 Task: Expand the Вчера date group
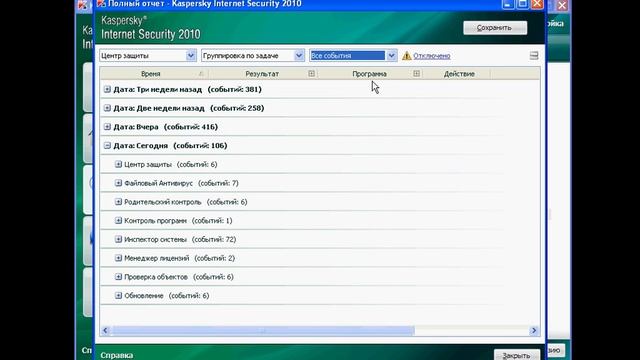[x=107, y=127]
